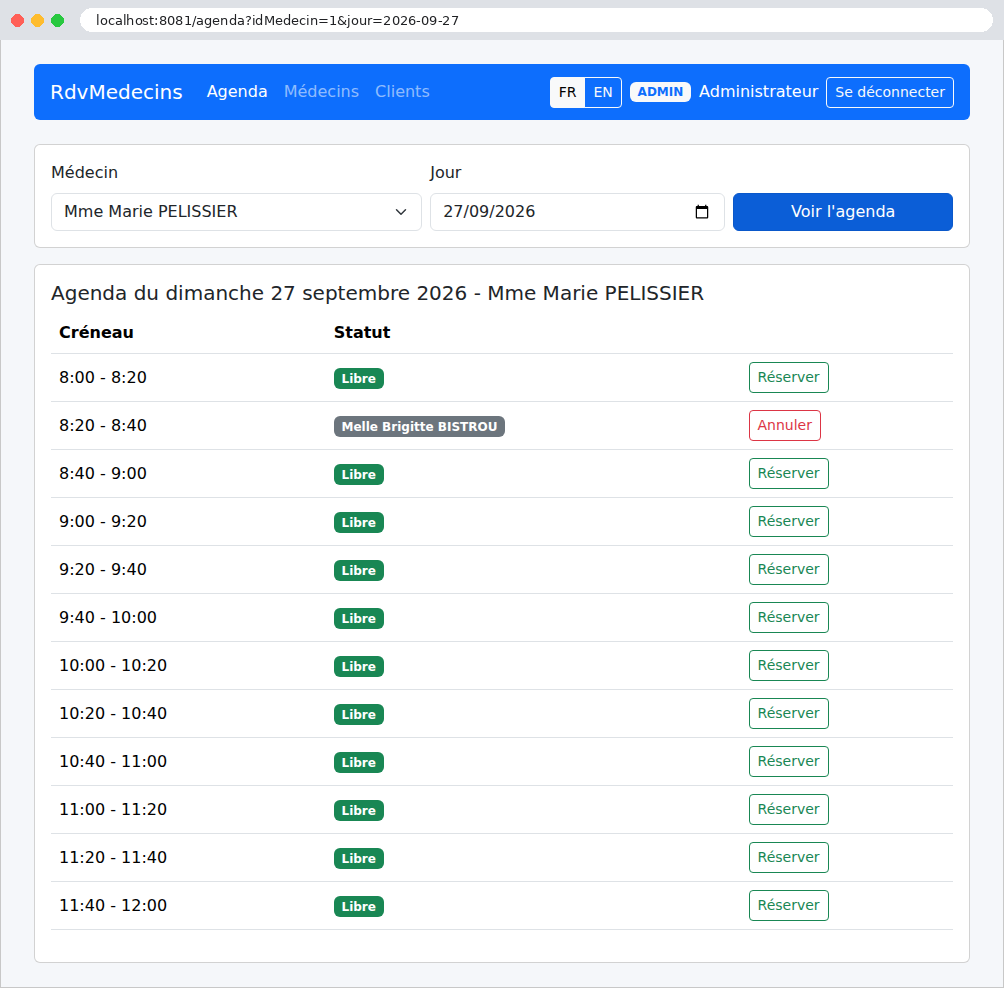Click the RdvMedecins brand link
Viewport: 1004px width, 988px height.
[x=117, y=92]
